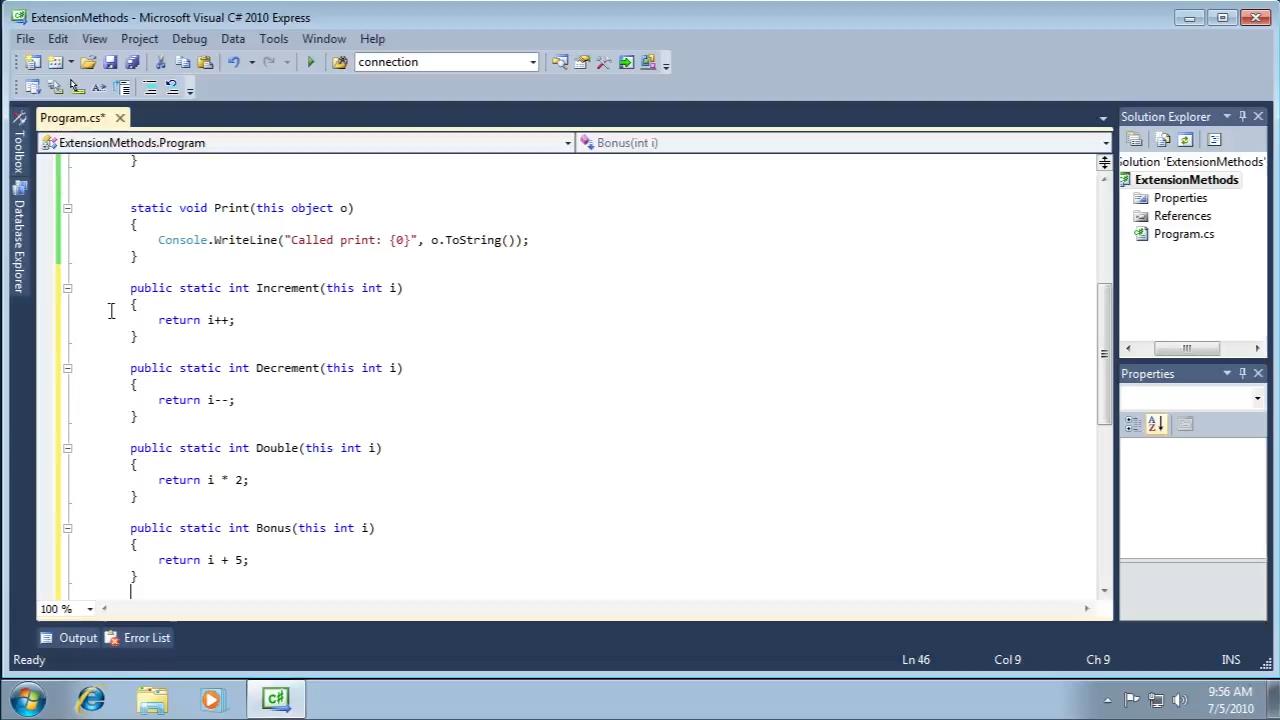This screenshot has width=1280, height=720.
Task: Click the code editor vertical scrollbar thumb
Action: pyautogui.click(x=1104, y=352)
